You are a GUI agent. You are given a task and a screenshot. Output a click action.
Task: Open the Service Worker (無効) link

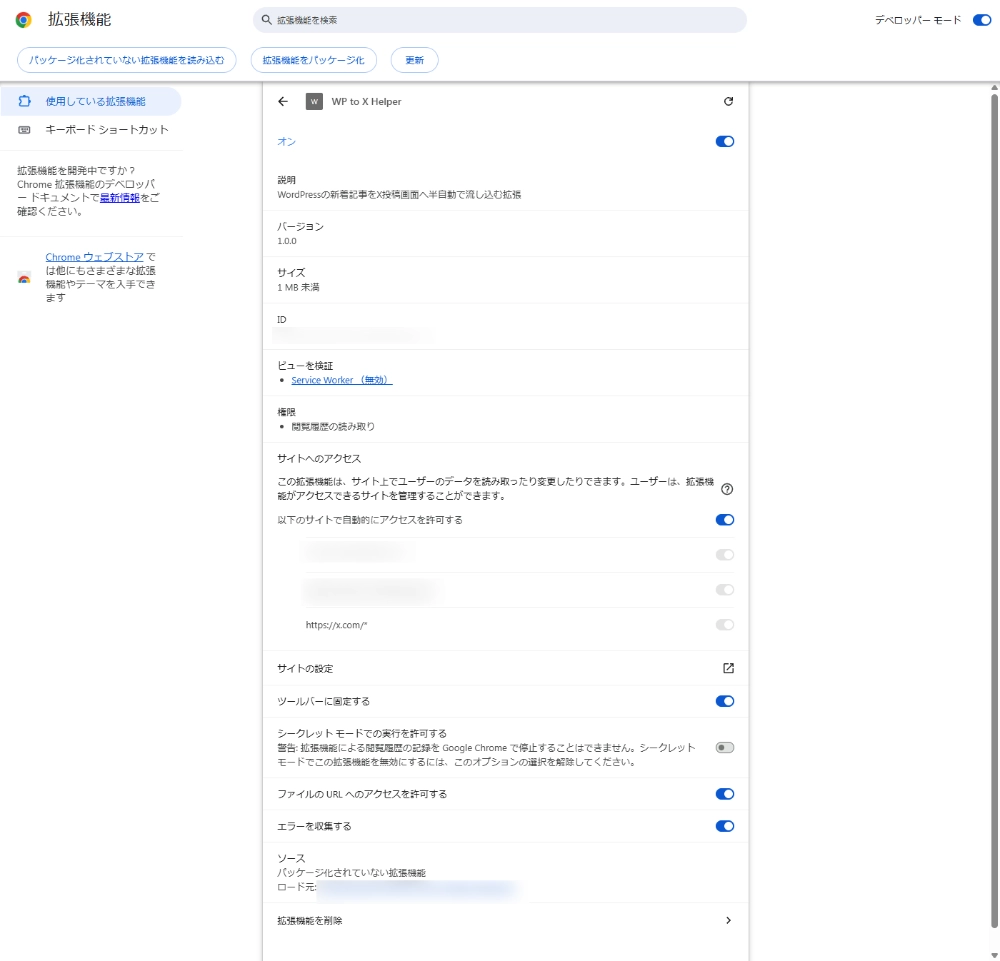(341, 380)
